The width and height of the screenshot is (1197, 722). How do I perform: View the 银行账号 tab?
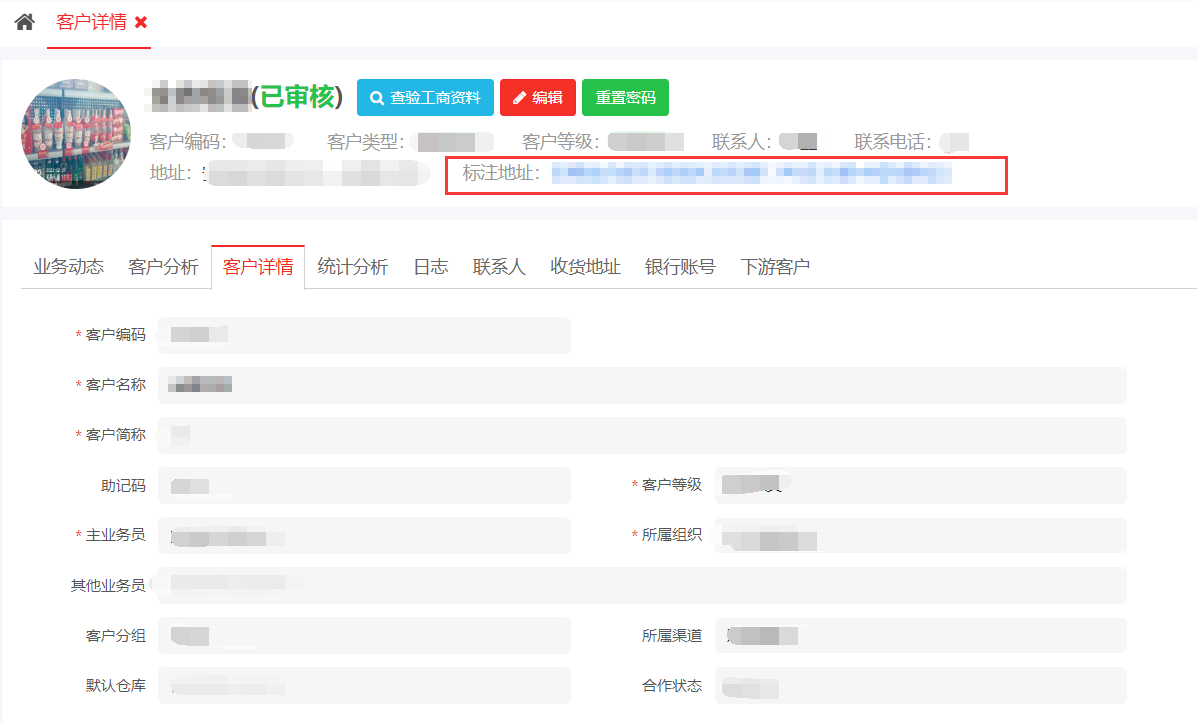click(x=680, y=267)
